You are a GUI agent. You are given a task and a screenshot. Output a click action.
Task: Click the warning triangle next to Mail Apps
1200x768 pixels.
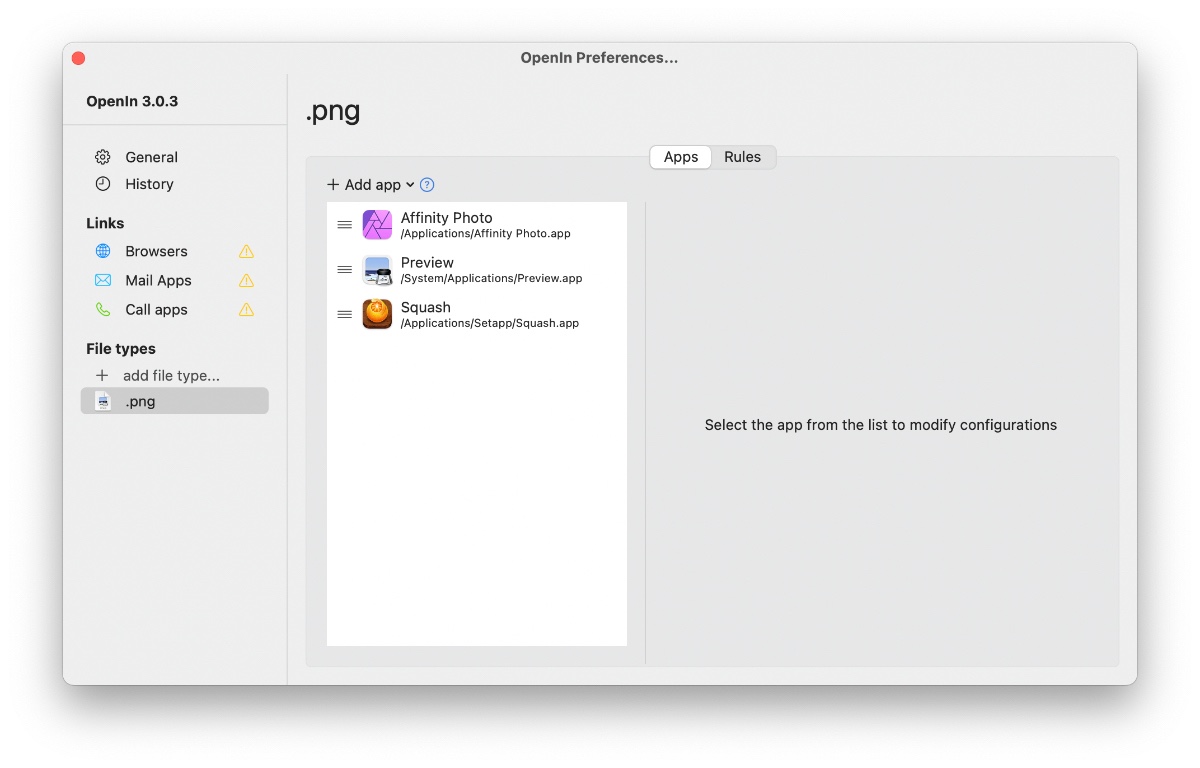(246, 280)
